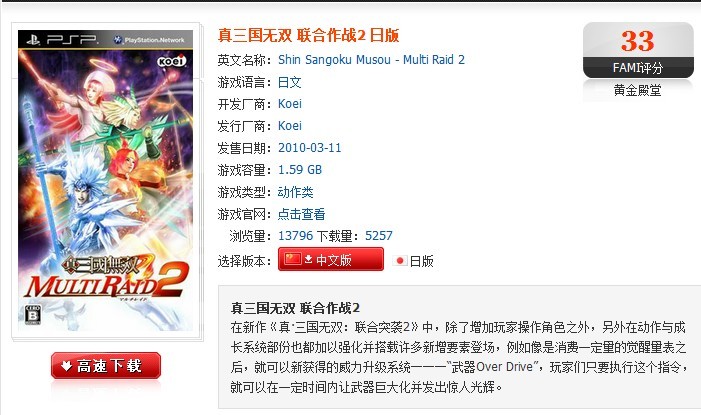The width and height of the screenshot is (701, 415).
Task: Click the CERO B rating icon
Action: click(33, 315)
